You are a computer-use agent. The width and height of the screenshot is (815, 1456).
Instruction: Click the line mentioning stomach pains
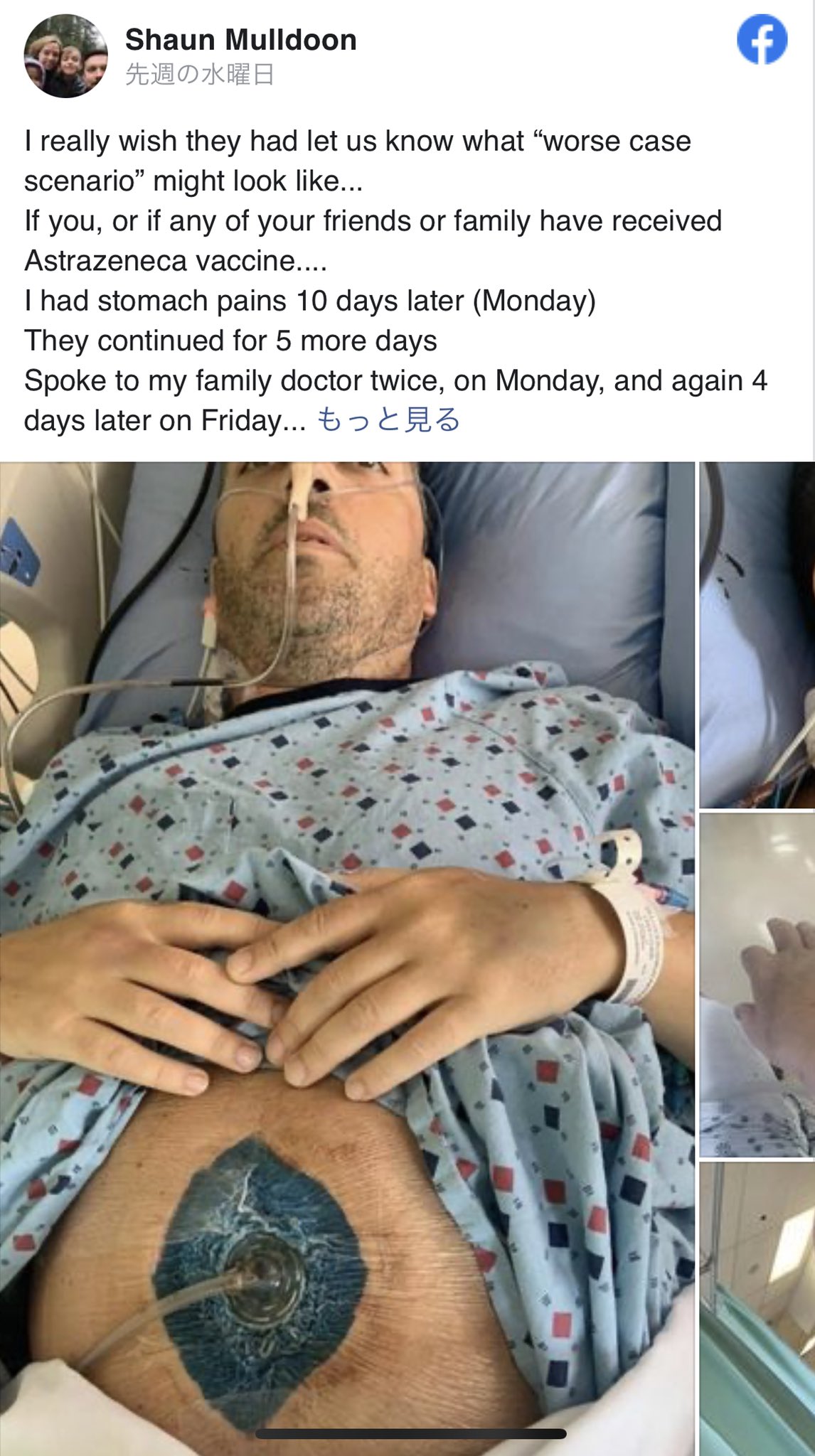coord(310,301)
